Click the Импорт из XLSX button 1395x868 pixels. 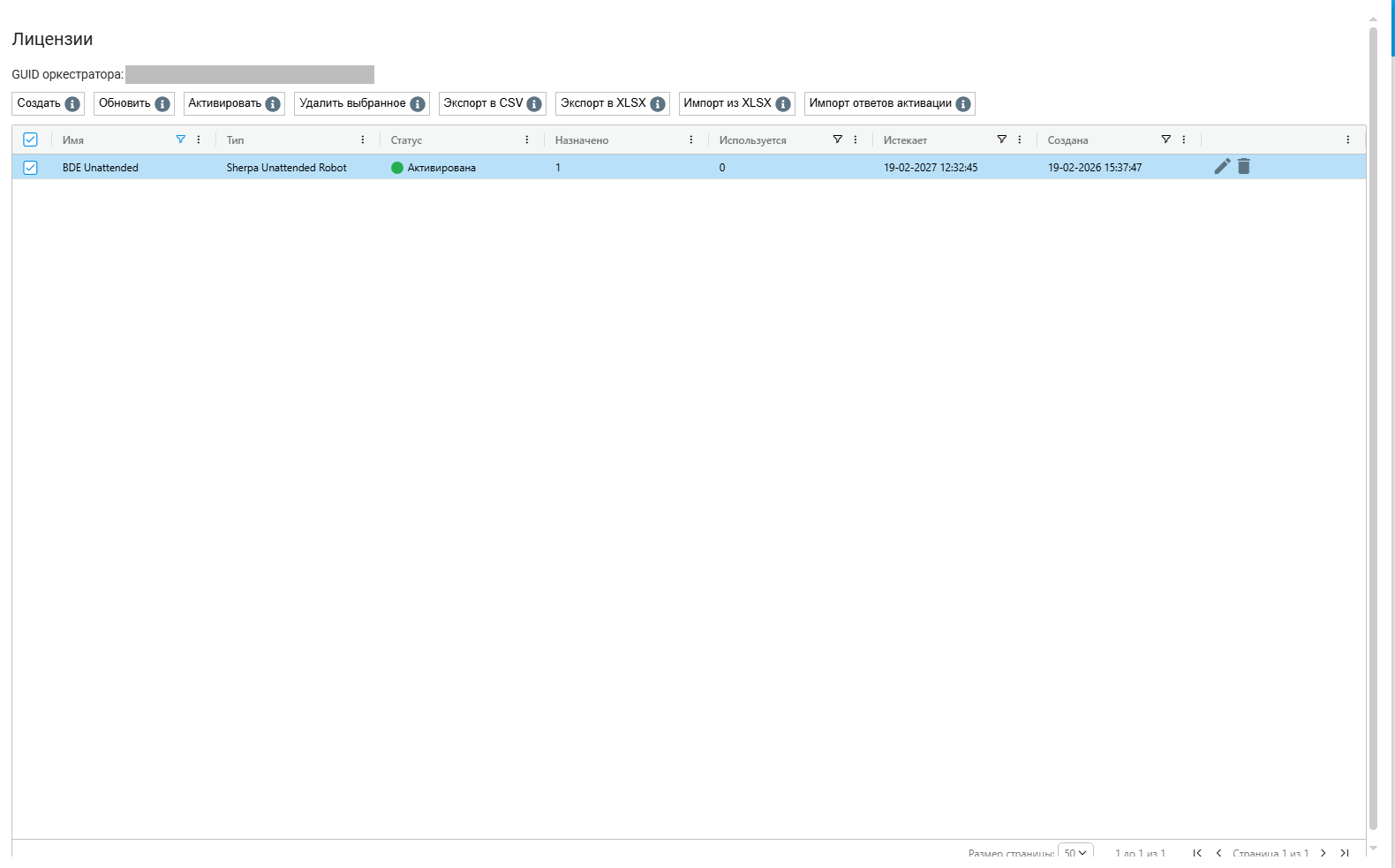(x=737, y=103)
